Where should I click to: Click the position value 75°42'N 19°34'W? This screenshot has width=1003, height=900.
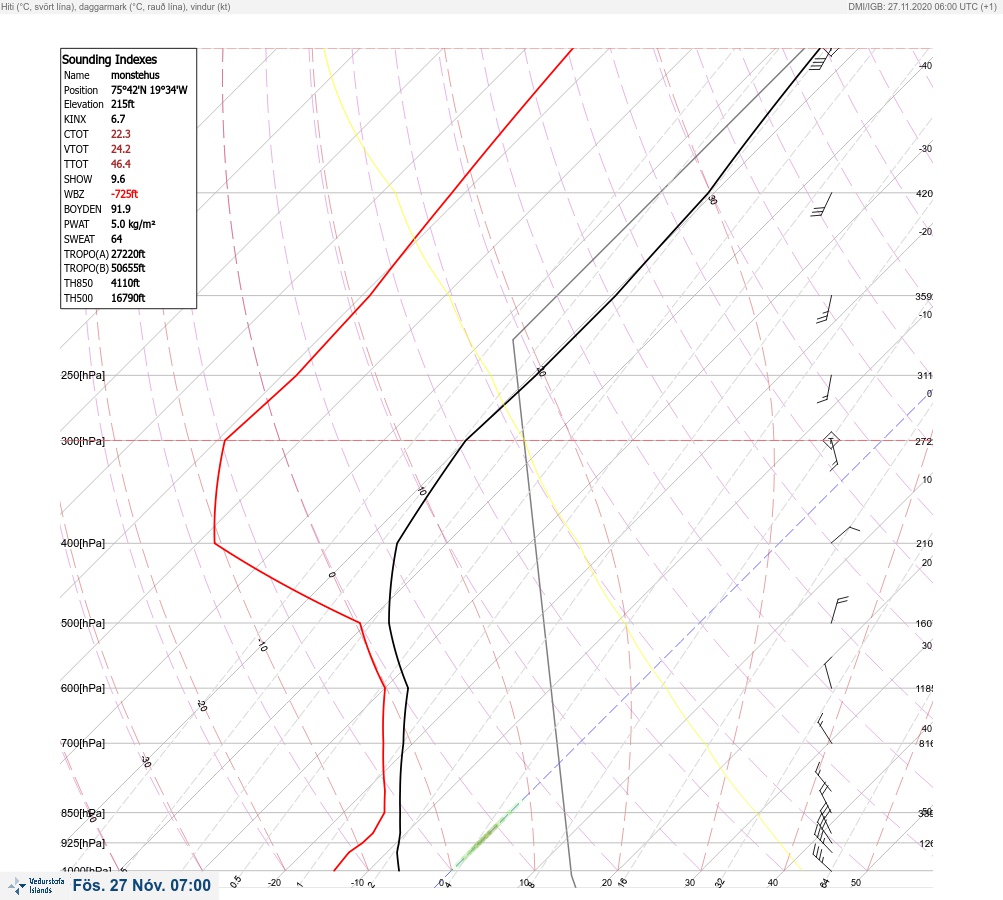tap(149, 90)
